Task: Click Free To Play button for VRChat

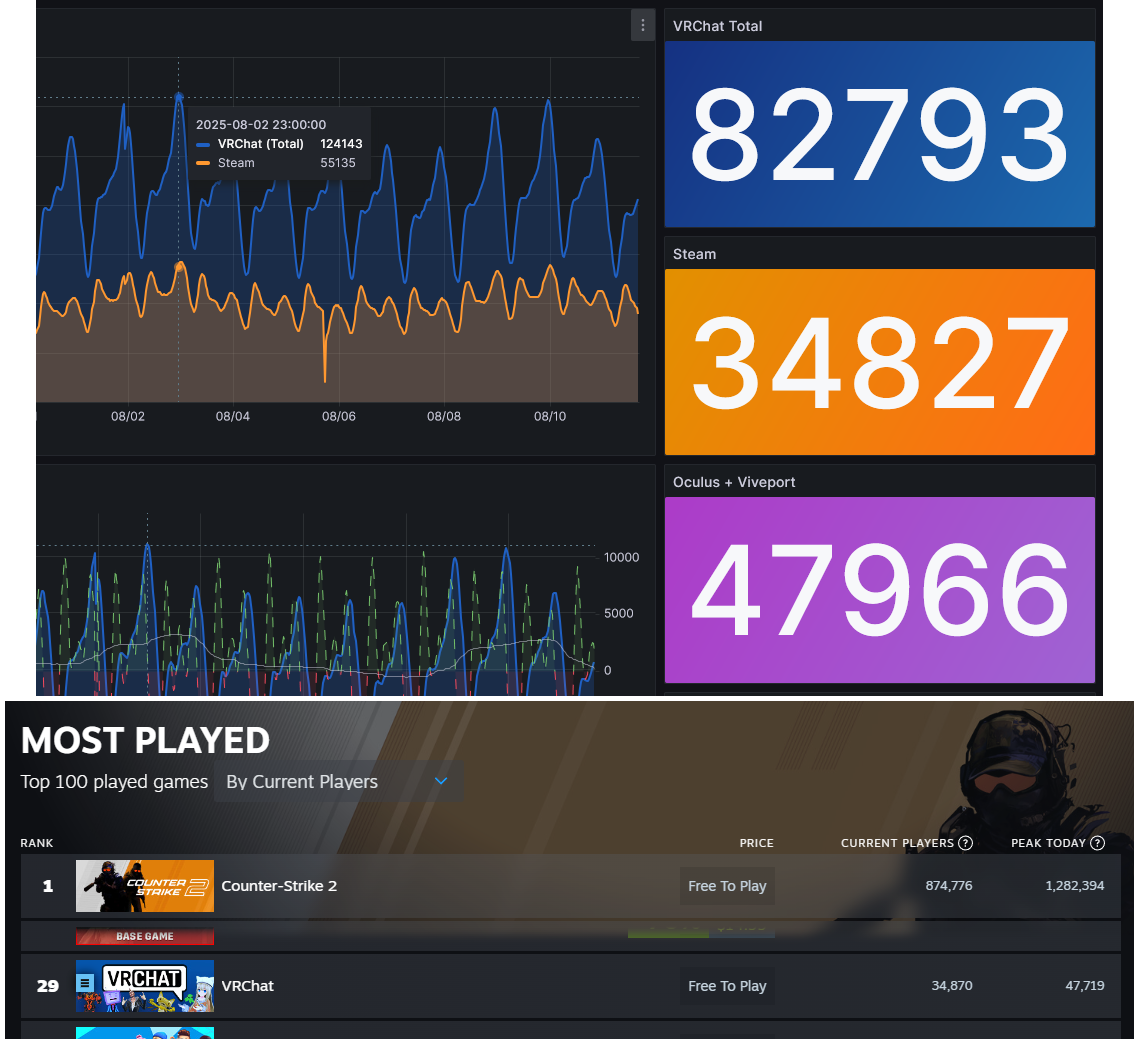Action: click(x=727, y=986)
